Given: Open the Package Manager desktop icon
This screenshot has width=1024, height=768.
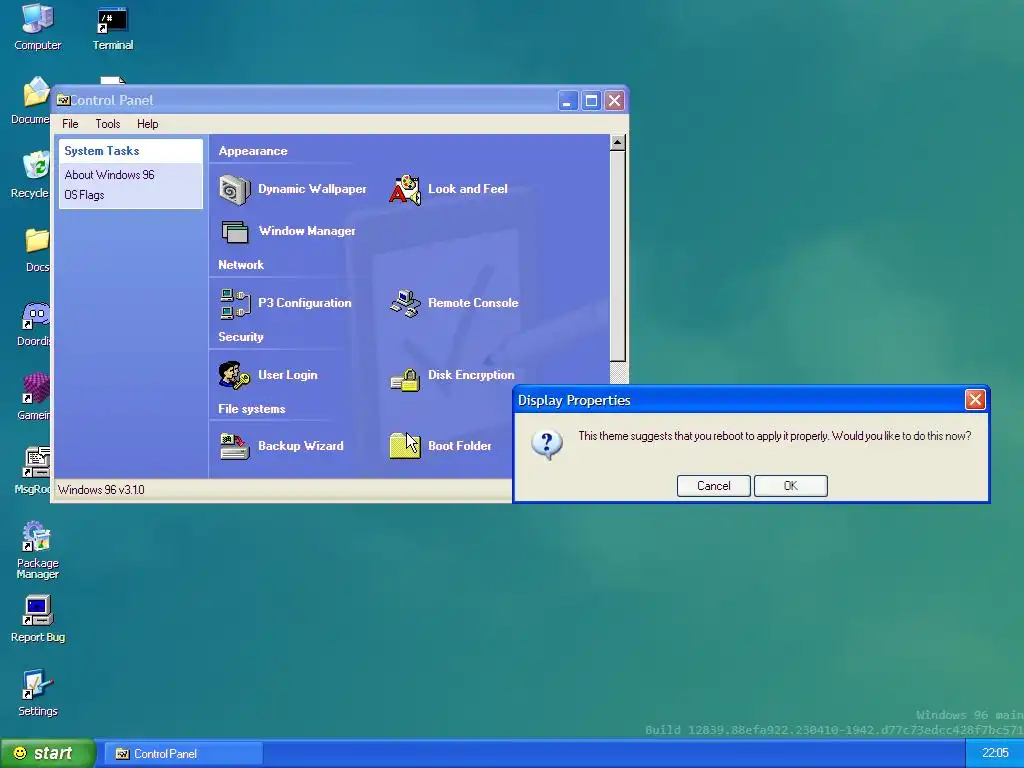Looking at the screenshot, I should [37, 536].
